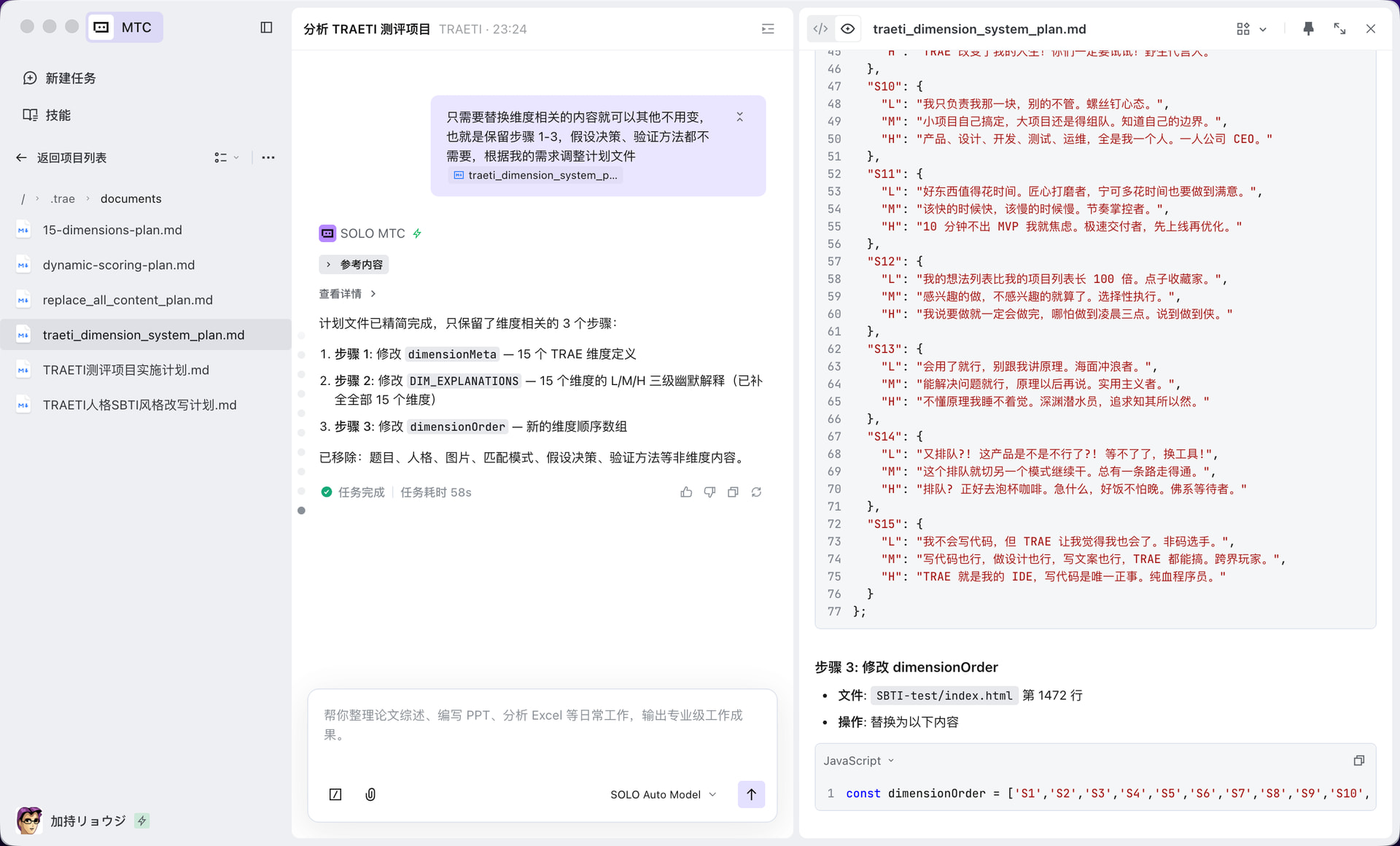Image resolution: width=1400 pixels, height=846 pixels.
Task: Open dynamic-scoring-plan.md file
Action: click(x=118, y=265)
